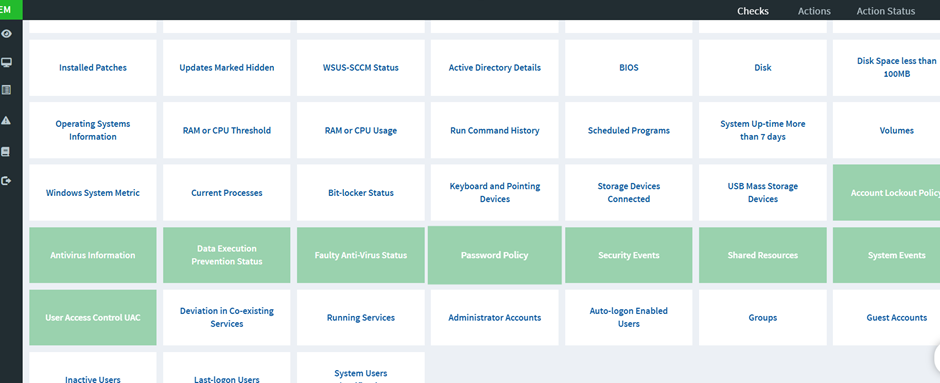Select the Bit-locker Status tile
The image size is (940, 383).
361,192
